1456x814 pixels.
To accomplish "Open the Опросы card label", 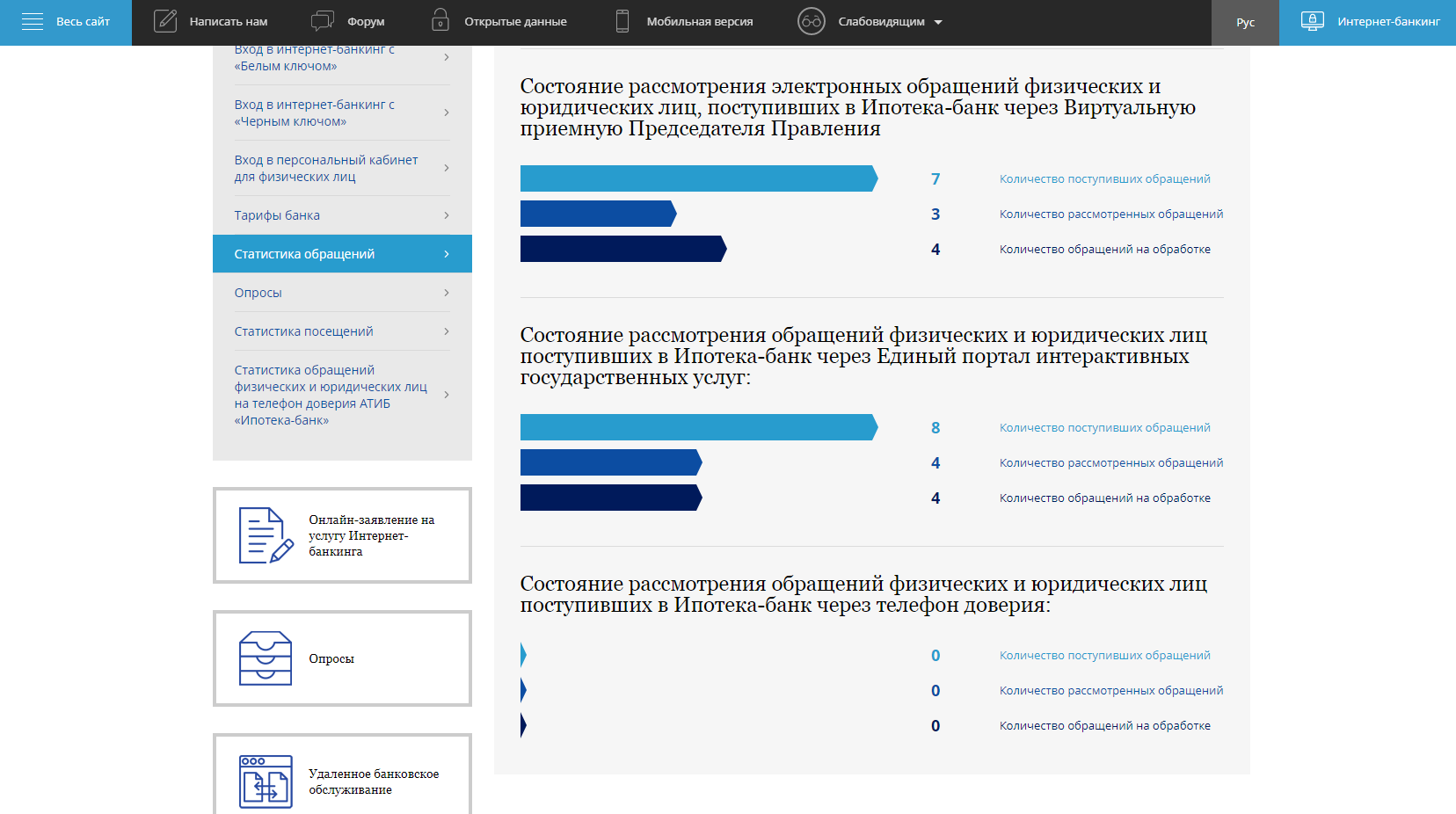I will (331, 658).
